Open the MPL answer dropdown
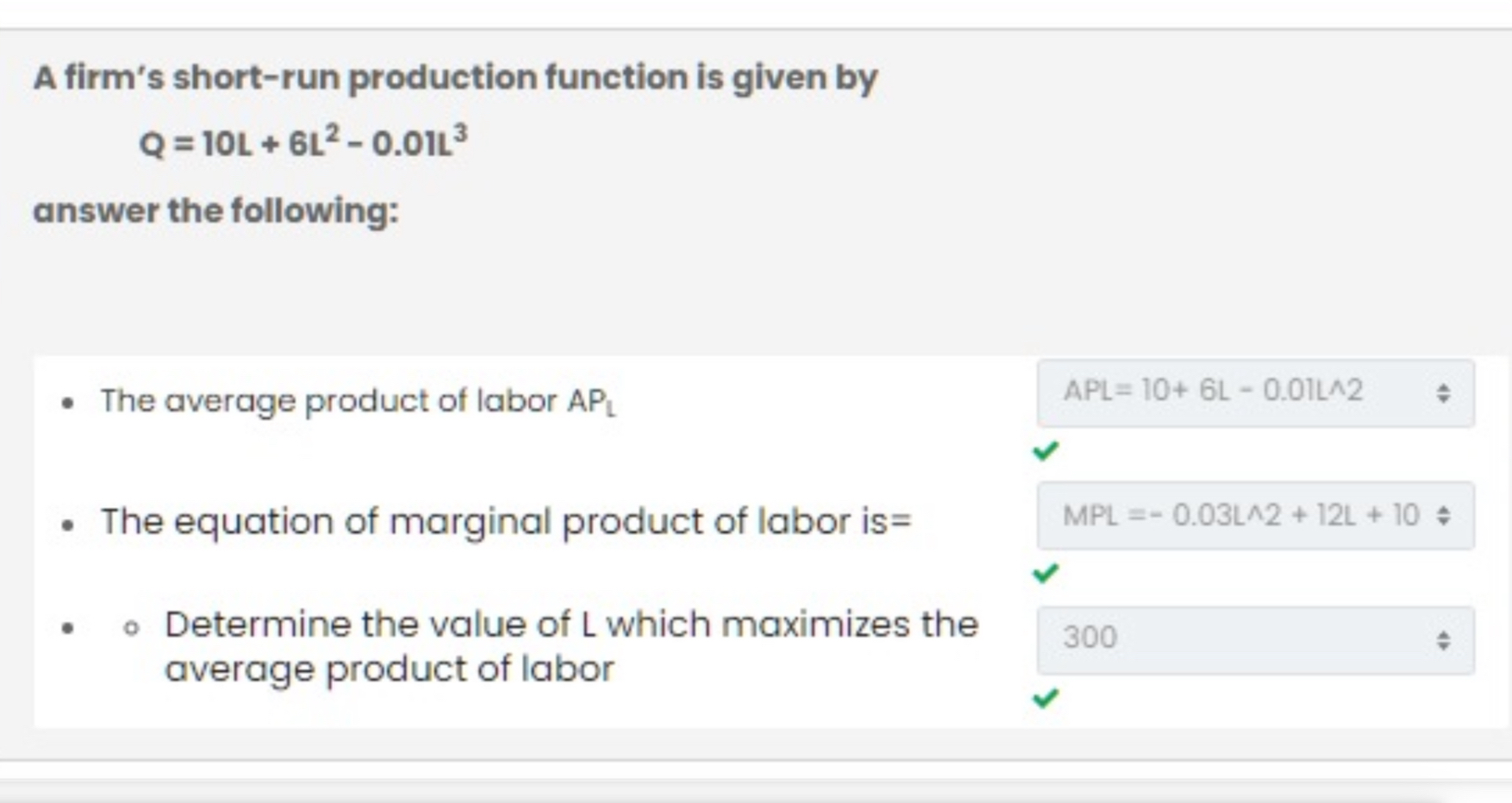The image size is (1512, 803). 1254,516
